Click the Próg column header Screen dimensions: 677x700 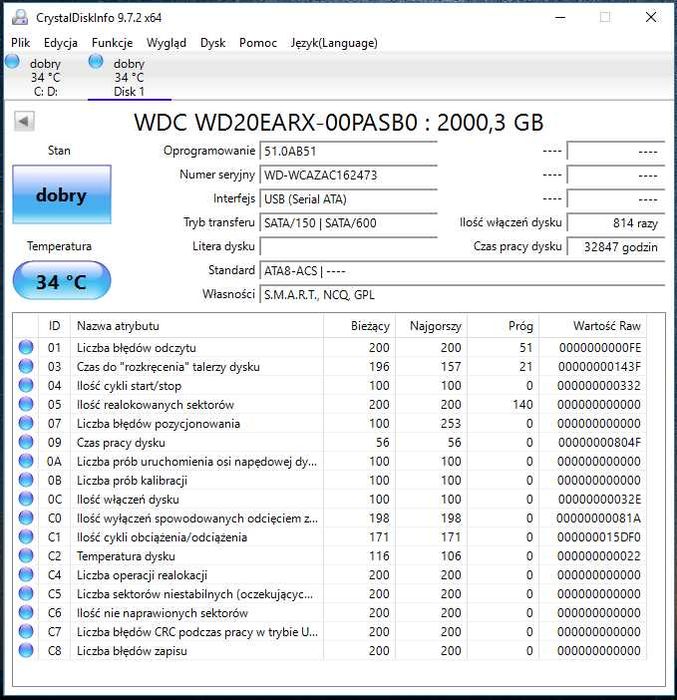[503, 326]
